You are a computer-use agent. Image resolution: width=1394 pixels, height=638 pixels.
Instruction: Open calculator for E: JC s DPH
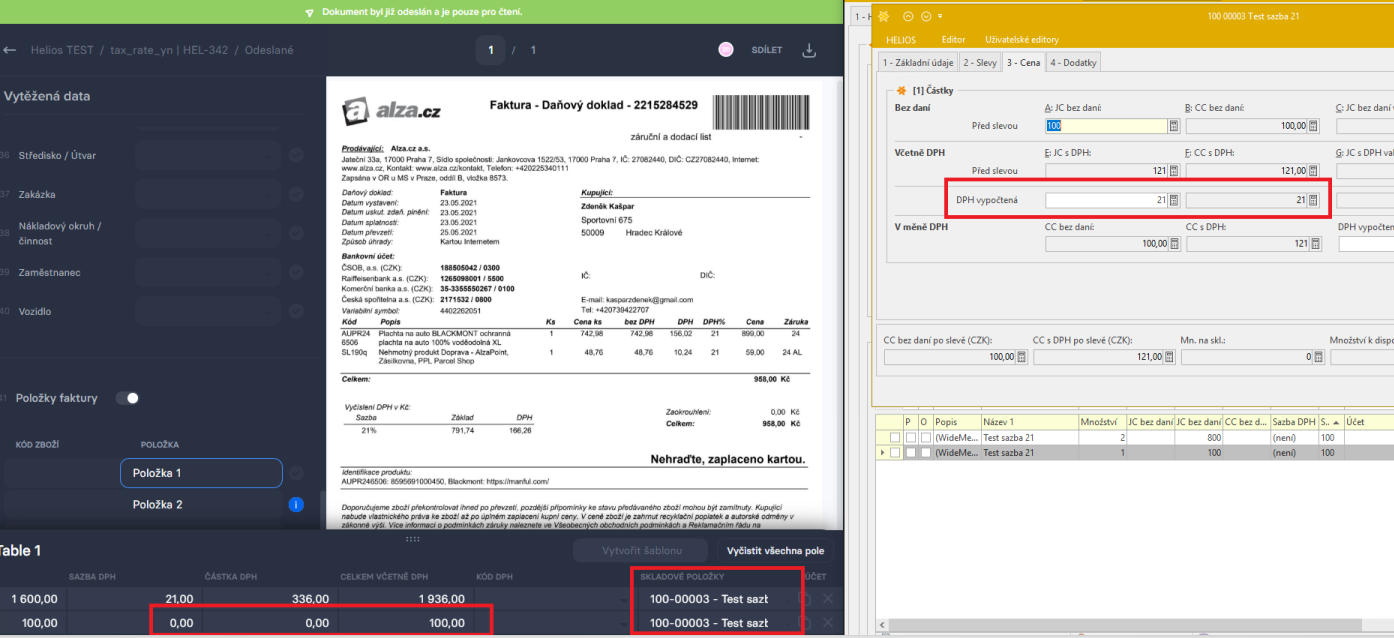[x=1174, y=171]
